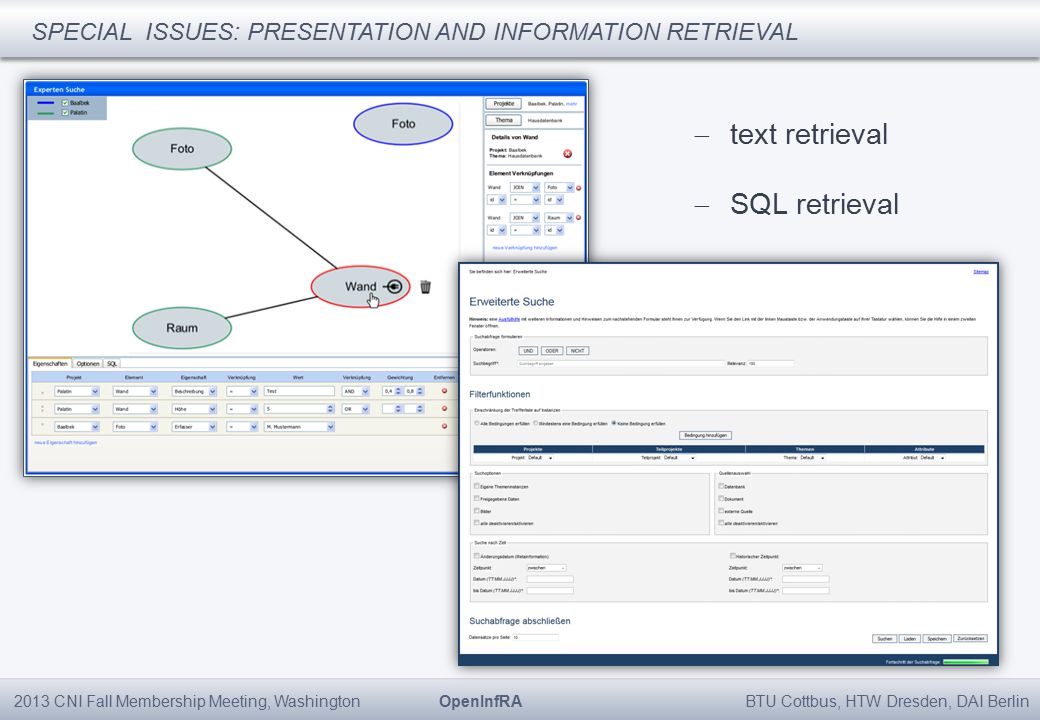Open the Raum element dropdown in Element Verknüpfungen
The height and width of the screenshot is (720, 1040).
(x=559, y=217)
